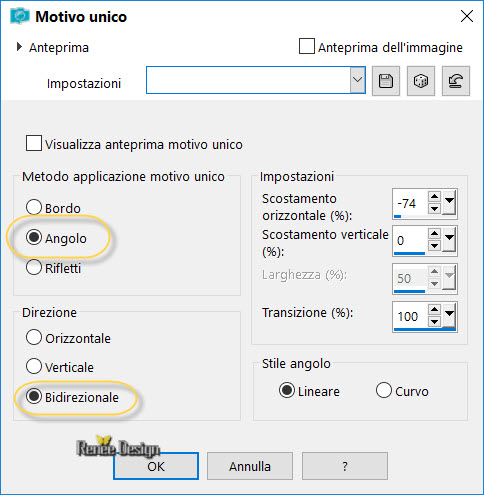Viewport: 484px width, 495px height.
Task: Choose Curvo corner style
Action: coord(384,390)
